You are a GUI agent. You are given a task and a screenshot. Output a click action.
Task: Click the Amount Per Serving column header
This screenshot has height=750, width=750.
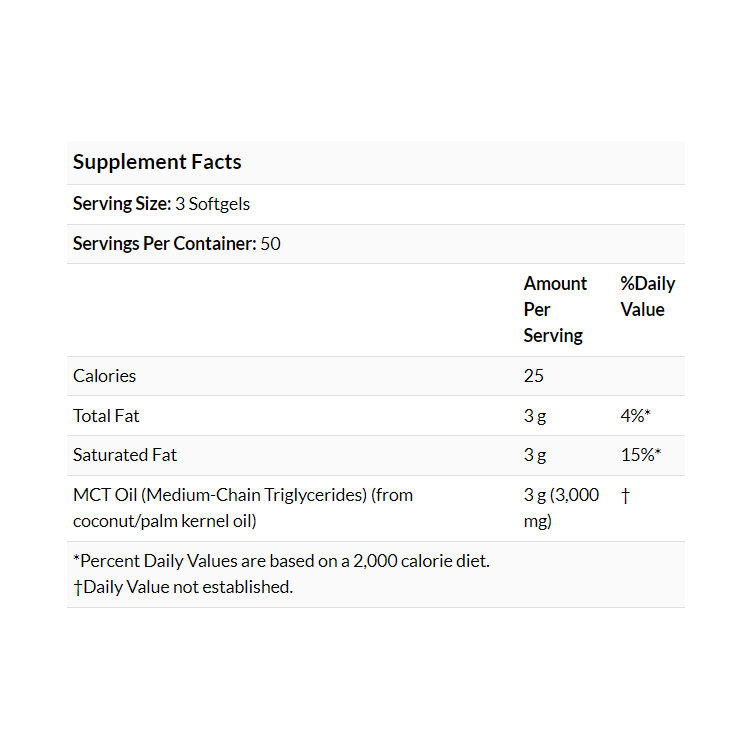pyautogui.click(x=555, y=309)
